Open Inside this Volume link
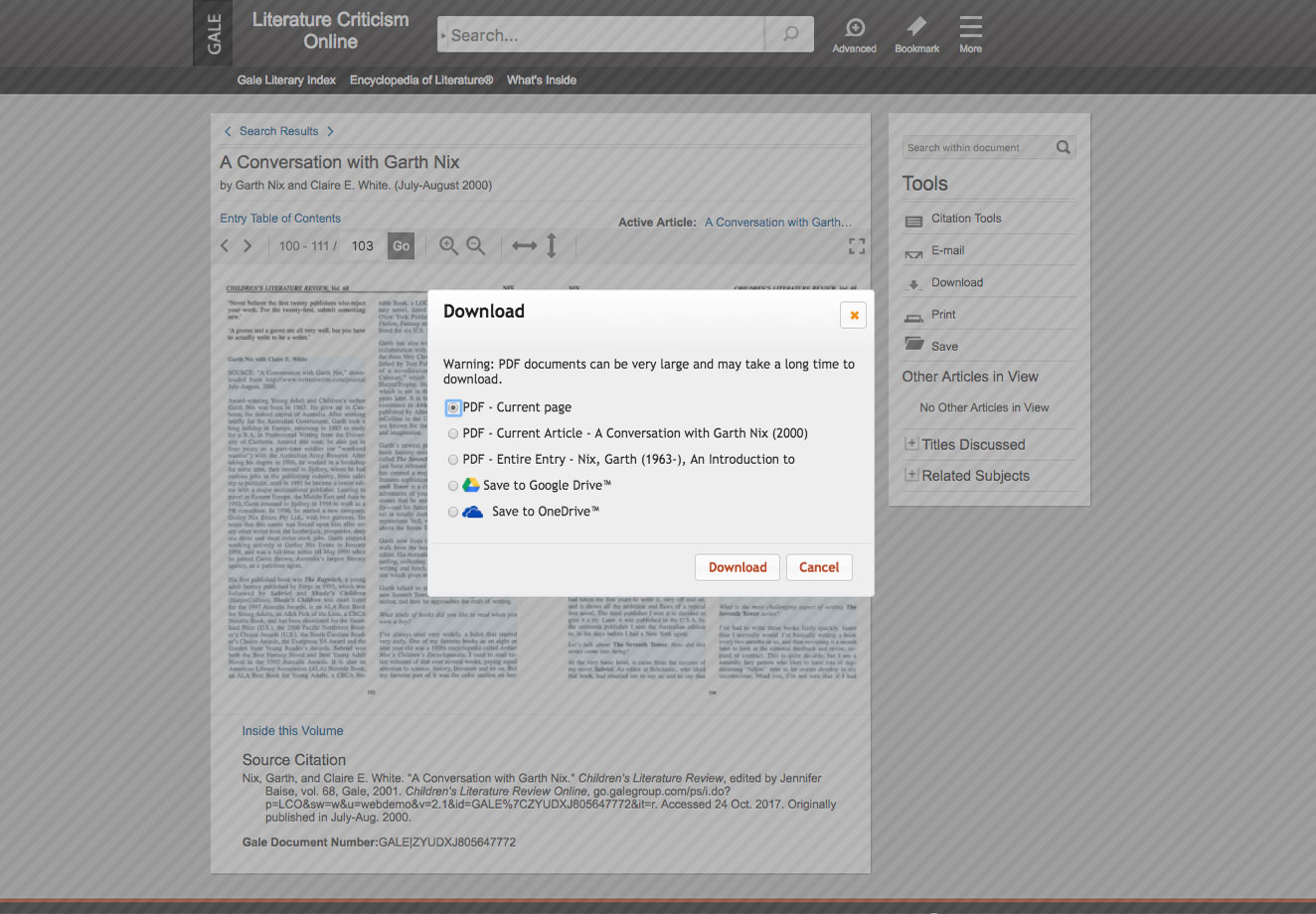The height and width of the screenshot is (914, 1316). click(x=292, y=731)
